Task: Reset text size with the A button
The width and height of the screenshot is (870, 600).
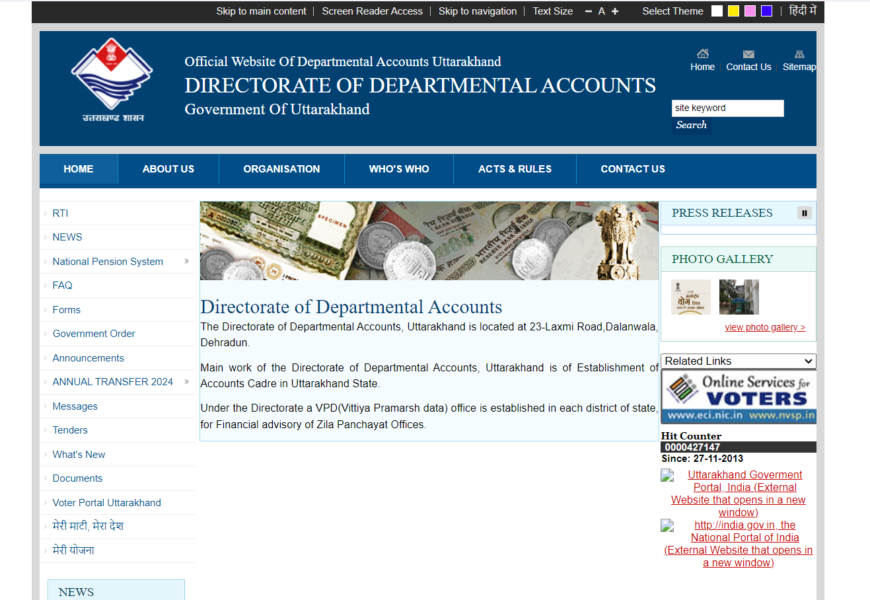Action: click(601, 11)
